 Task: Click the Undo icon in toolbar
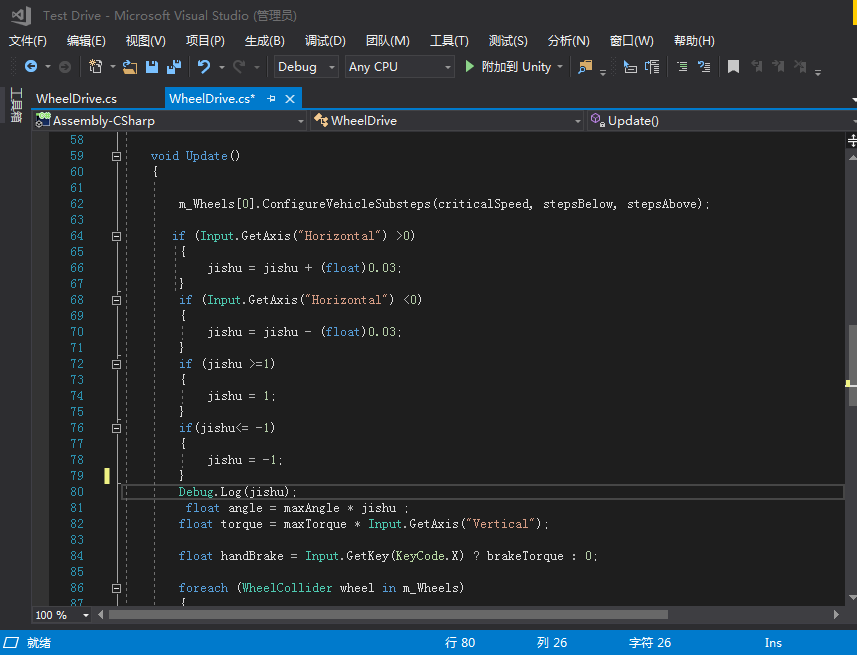click(x=204, y=67)
